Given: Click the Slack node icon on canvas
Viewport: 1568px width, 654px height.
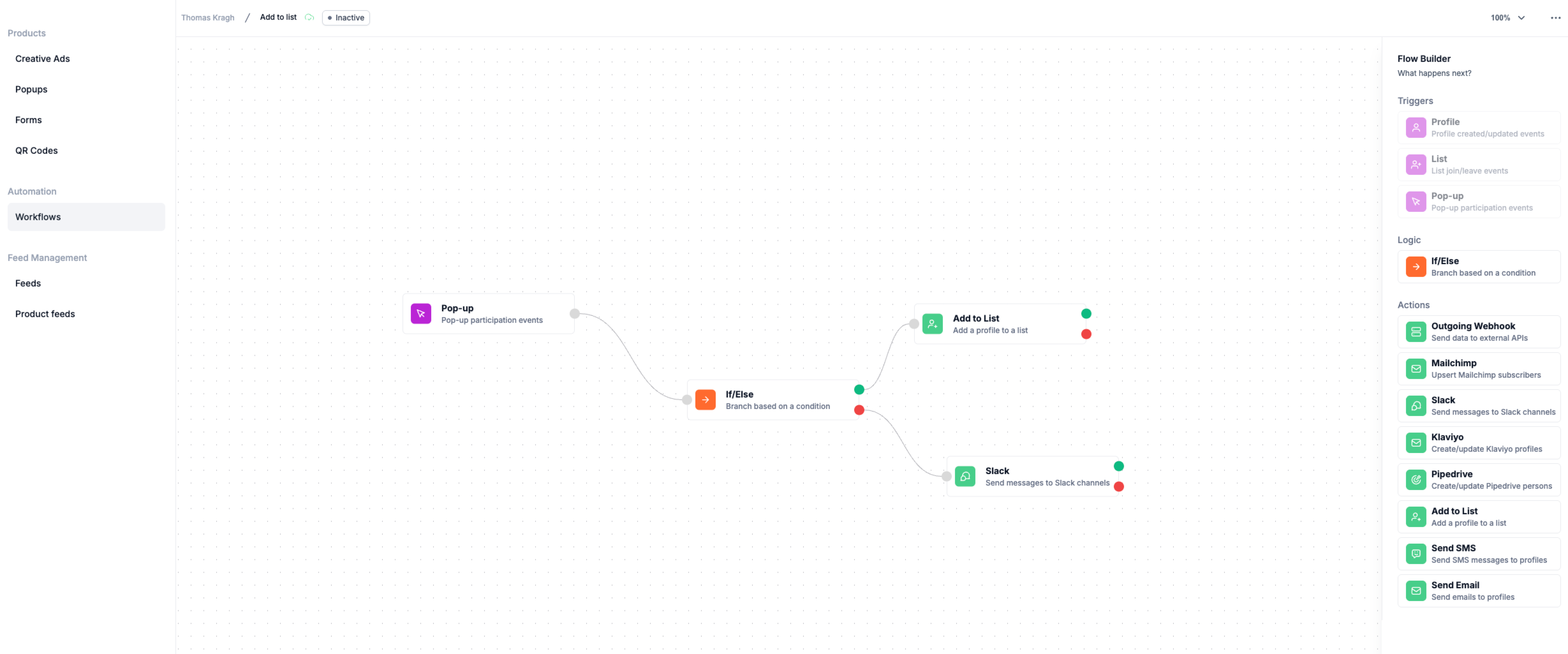Looking at the screenshot, I should 965,476.
